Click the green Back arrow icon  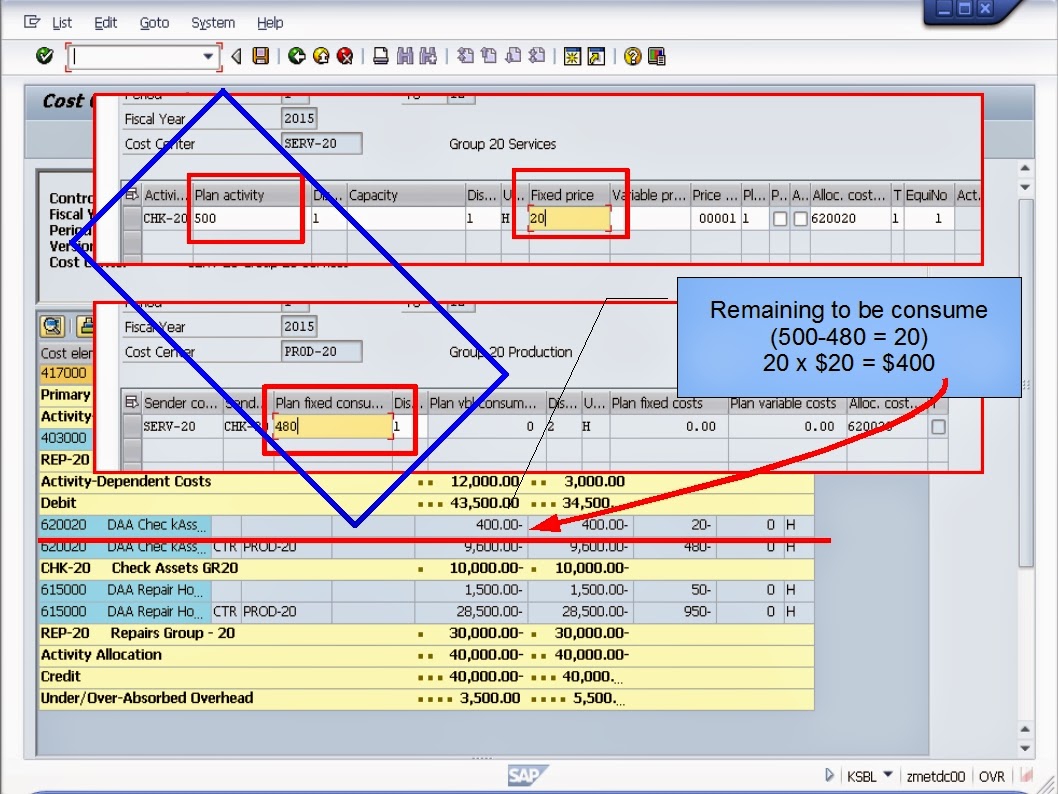click(294, 57)
